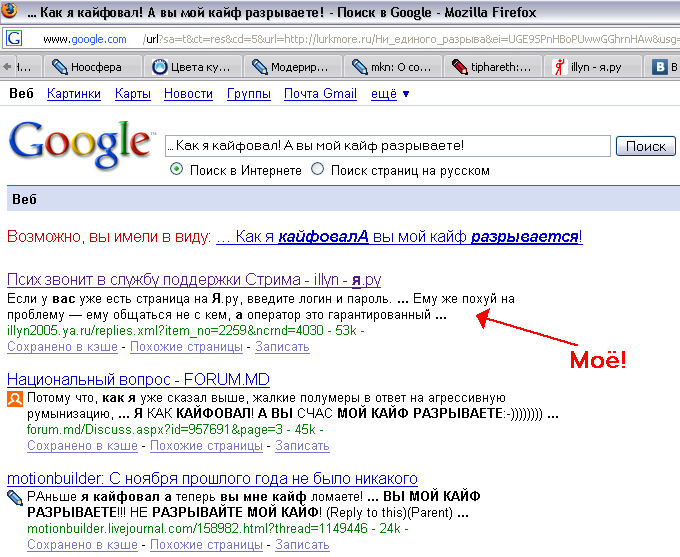The height and width of the screenshot is (557, 680).
Task: Click the pencil icon on Ноосфера tab
Action: (x=59, y=67)
